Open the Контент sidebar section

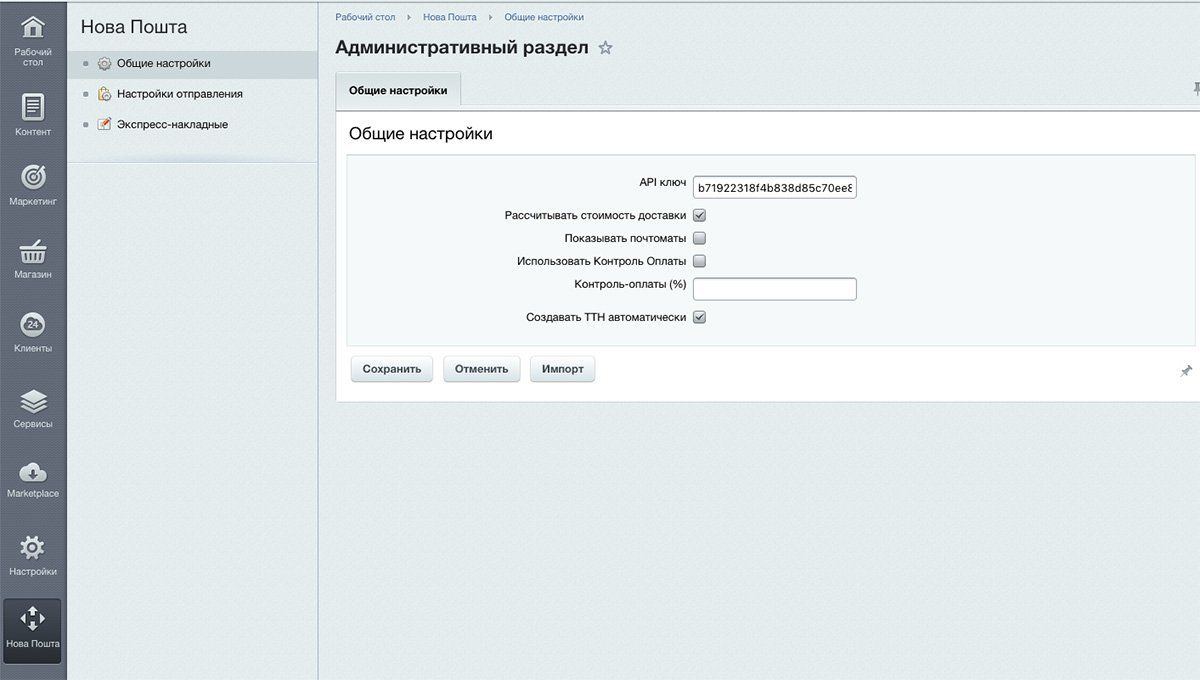coord(33,114)
